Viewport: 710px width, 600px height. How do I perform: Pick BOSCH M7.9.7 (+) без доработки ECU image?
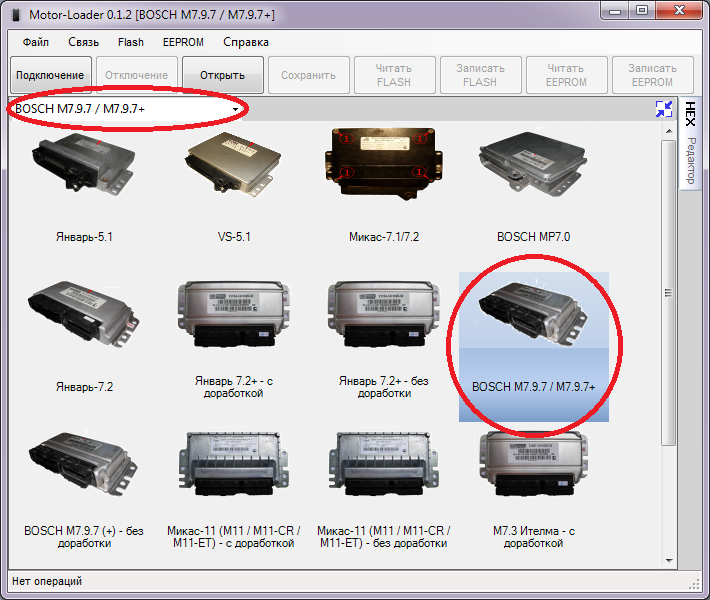tap(83, 463)
